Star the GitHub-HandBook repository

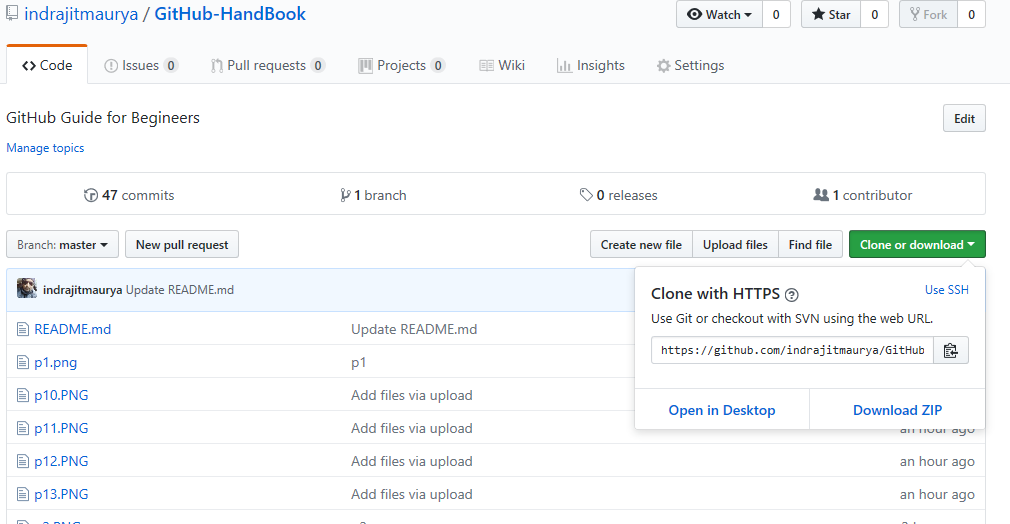pyautogui.click(x=831, y=14)
